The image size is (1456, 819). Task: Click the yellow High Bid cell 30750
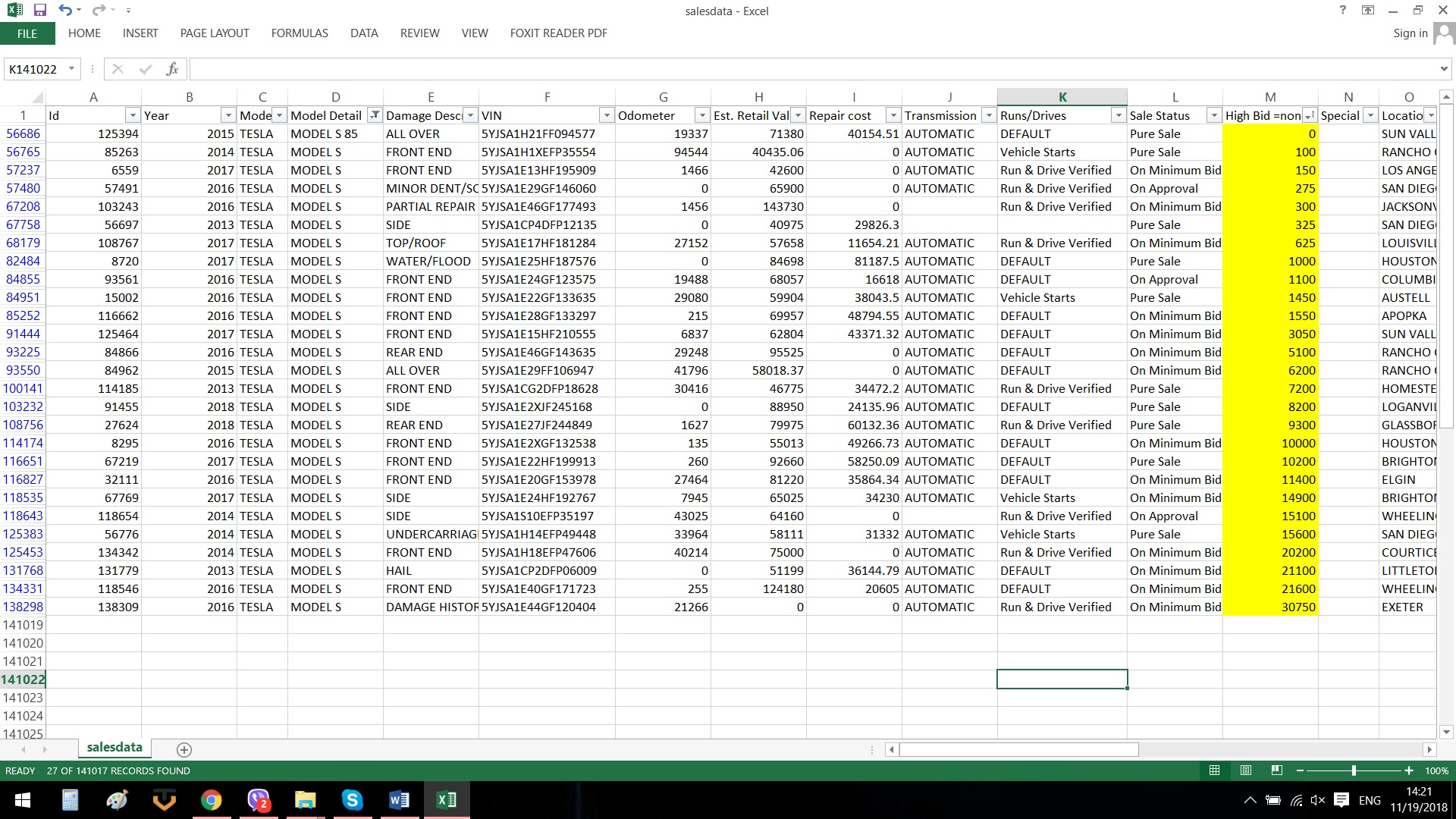click(1270, 607)
